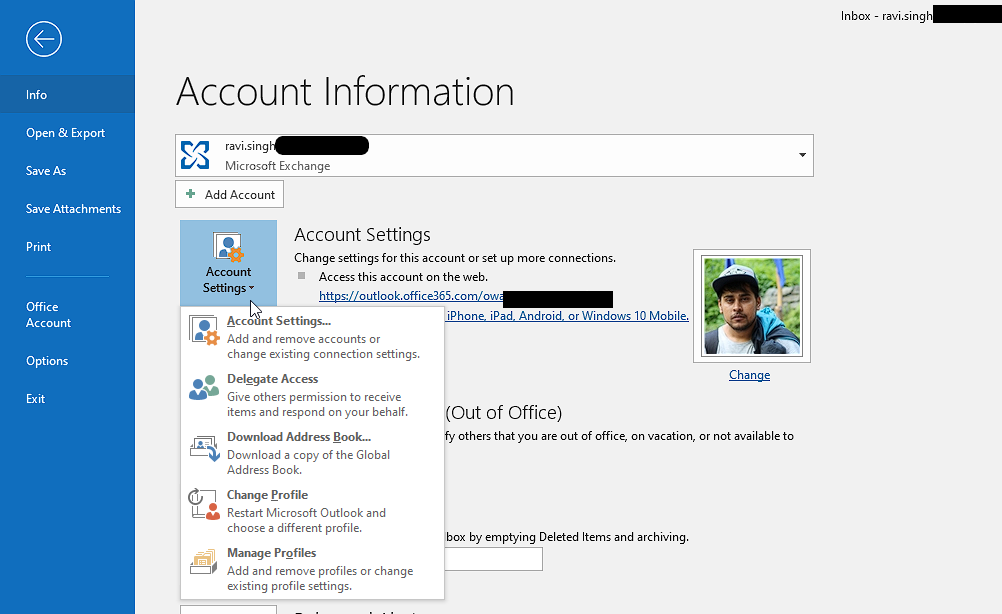The image size is (1002, 614).
Task: Choose Delegate Access from the menu
Action: coord(312,395)
